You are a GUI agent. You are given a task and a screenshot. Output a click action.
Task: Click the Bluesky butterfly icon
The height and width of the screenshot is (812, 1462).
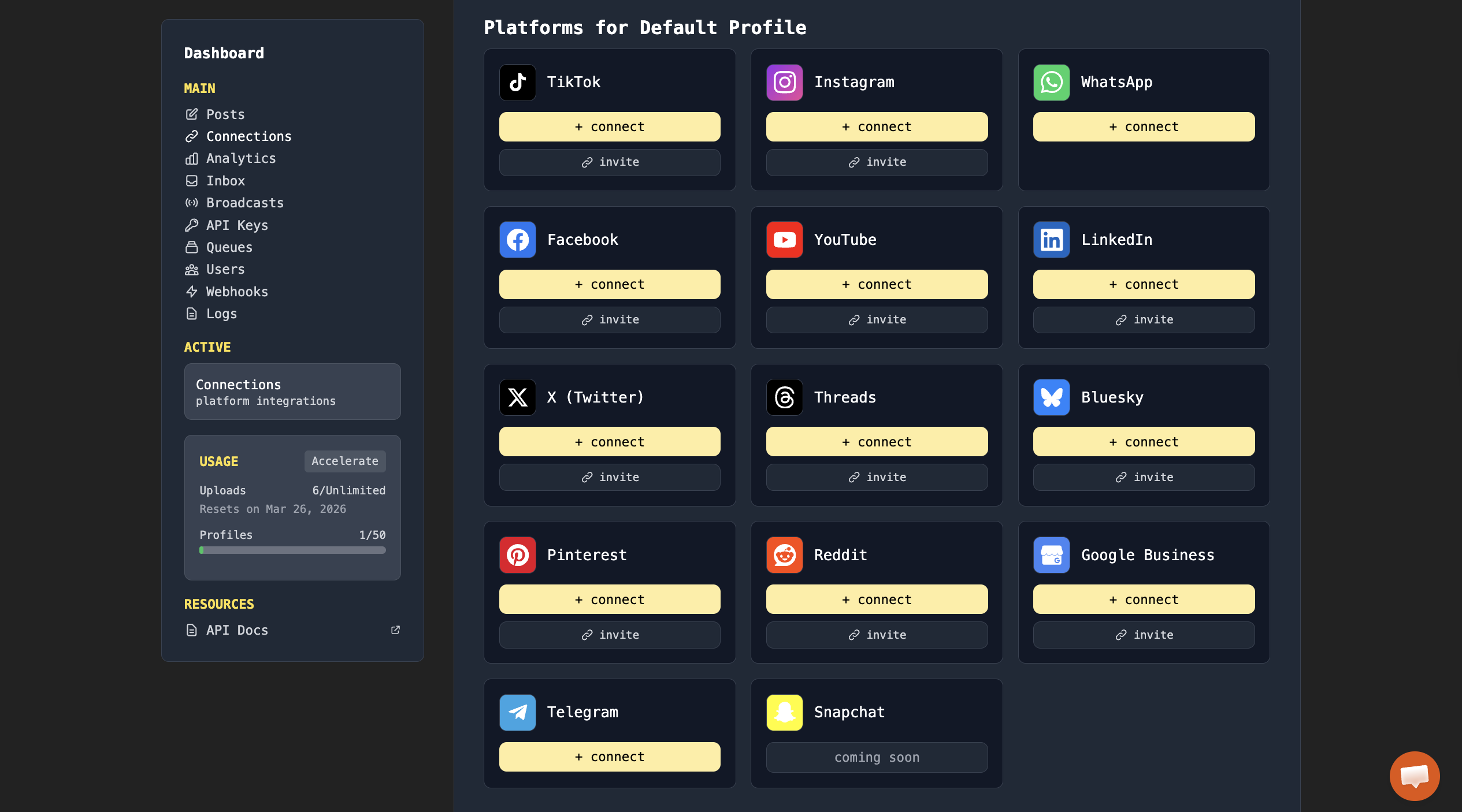point(1051,397)
